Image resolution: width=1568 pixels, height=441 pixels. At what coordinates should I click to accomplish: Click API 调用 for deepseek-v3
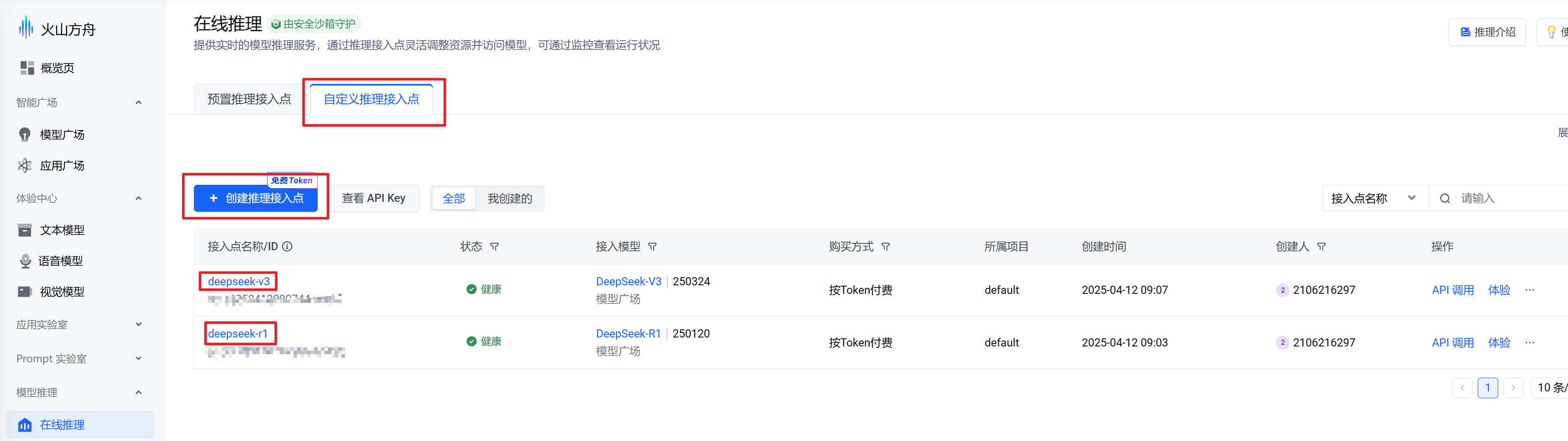tap(1452, 290)
